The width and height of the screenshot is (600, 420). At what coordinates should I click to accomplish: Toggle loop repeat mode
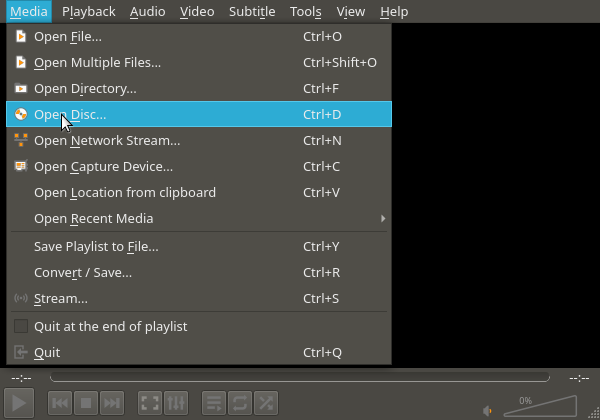coord(239,403)
